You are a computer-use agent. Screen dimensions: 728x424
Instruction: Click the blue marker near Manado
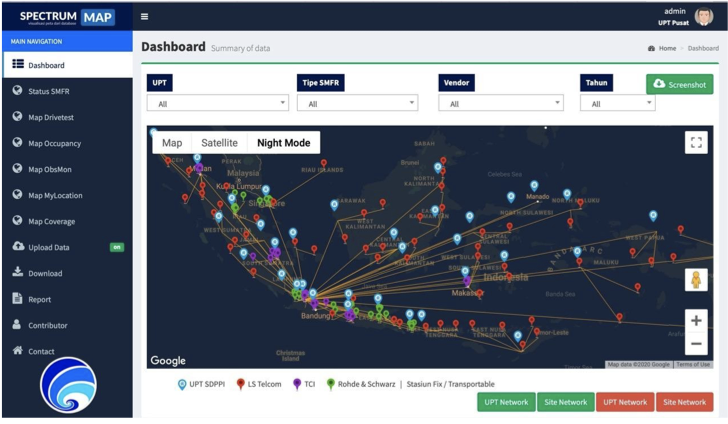pyautogui.click(x=534, y=186)
